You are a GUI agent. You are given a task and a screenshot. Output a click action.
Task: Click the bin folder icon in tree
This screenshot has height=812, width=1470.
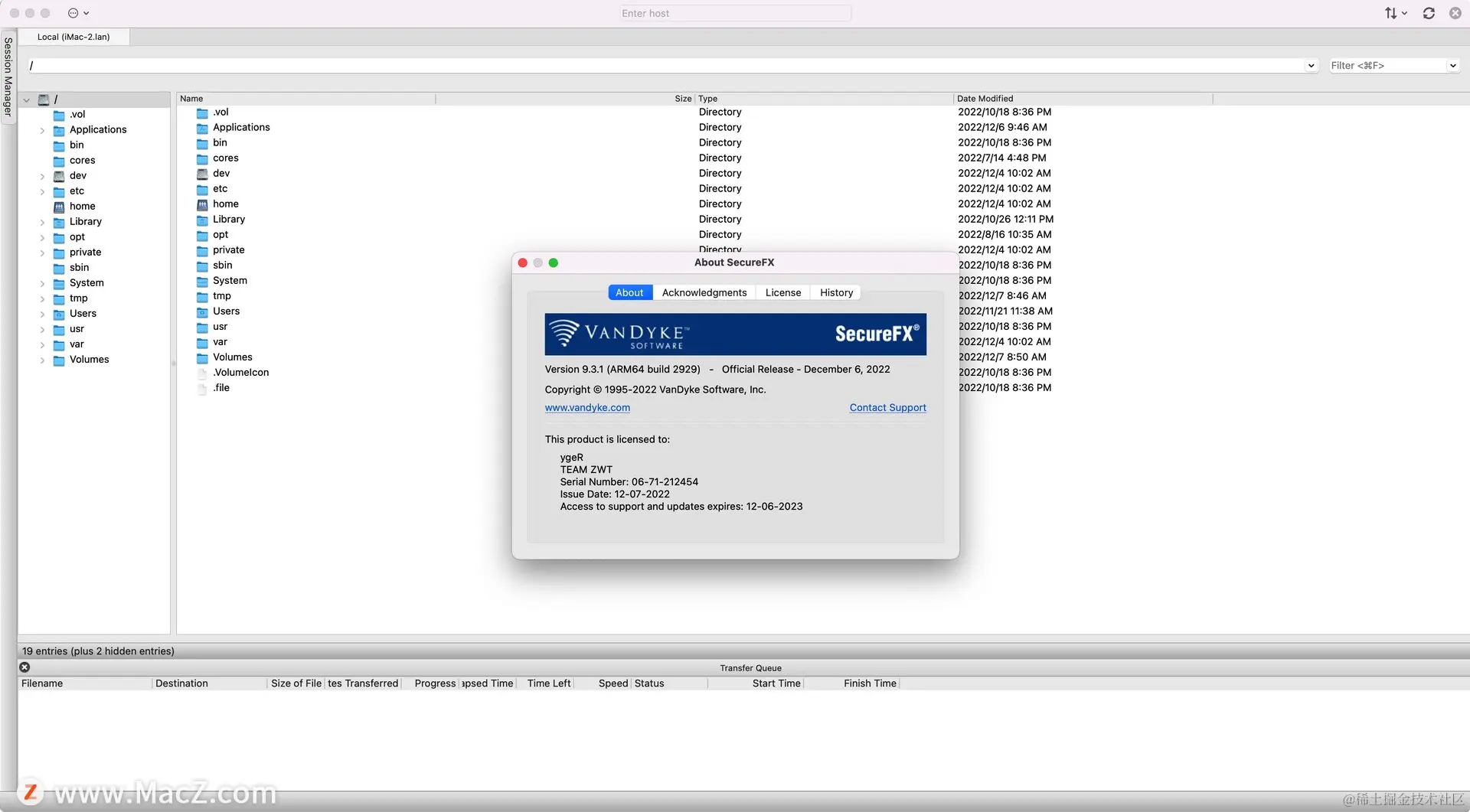tap(59, 145)
